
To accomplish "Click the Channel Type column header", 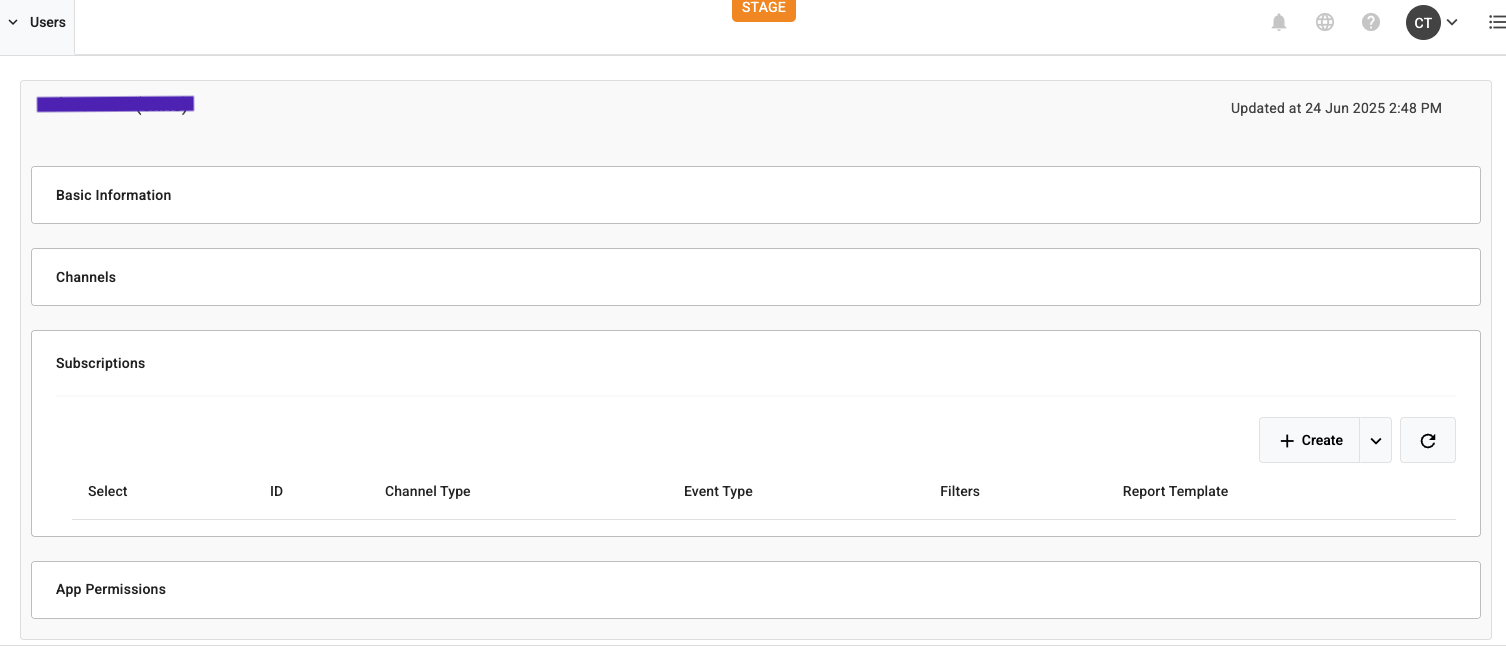I will point(427,491).
